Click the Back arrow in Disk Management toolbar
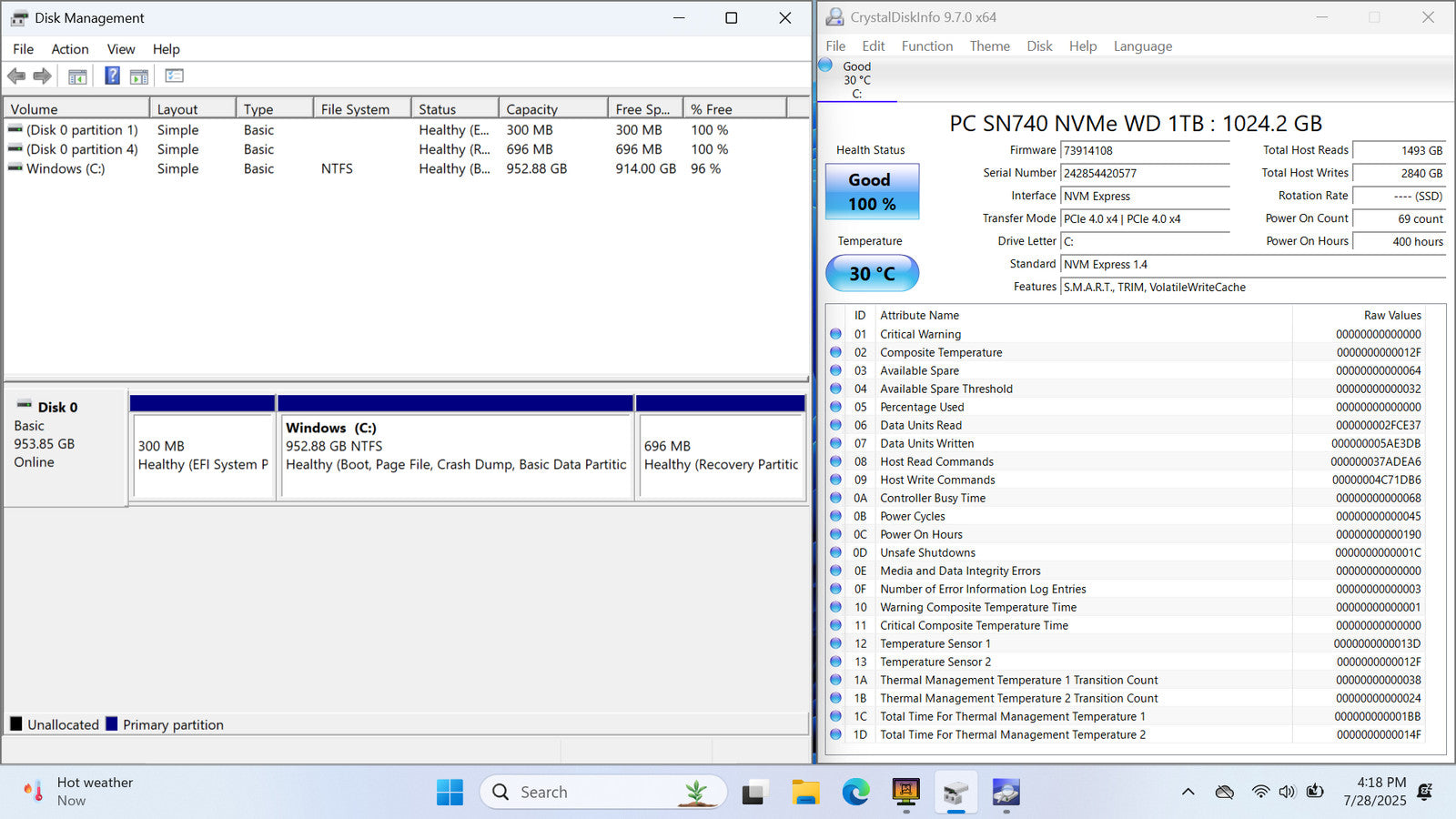Viewport: 1456px width, 819px height. pyautogui.click(x=16, y=76)
